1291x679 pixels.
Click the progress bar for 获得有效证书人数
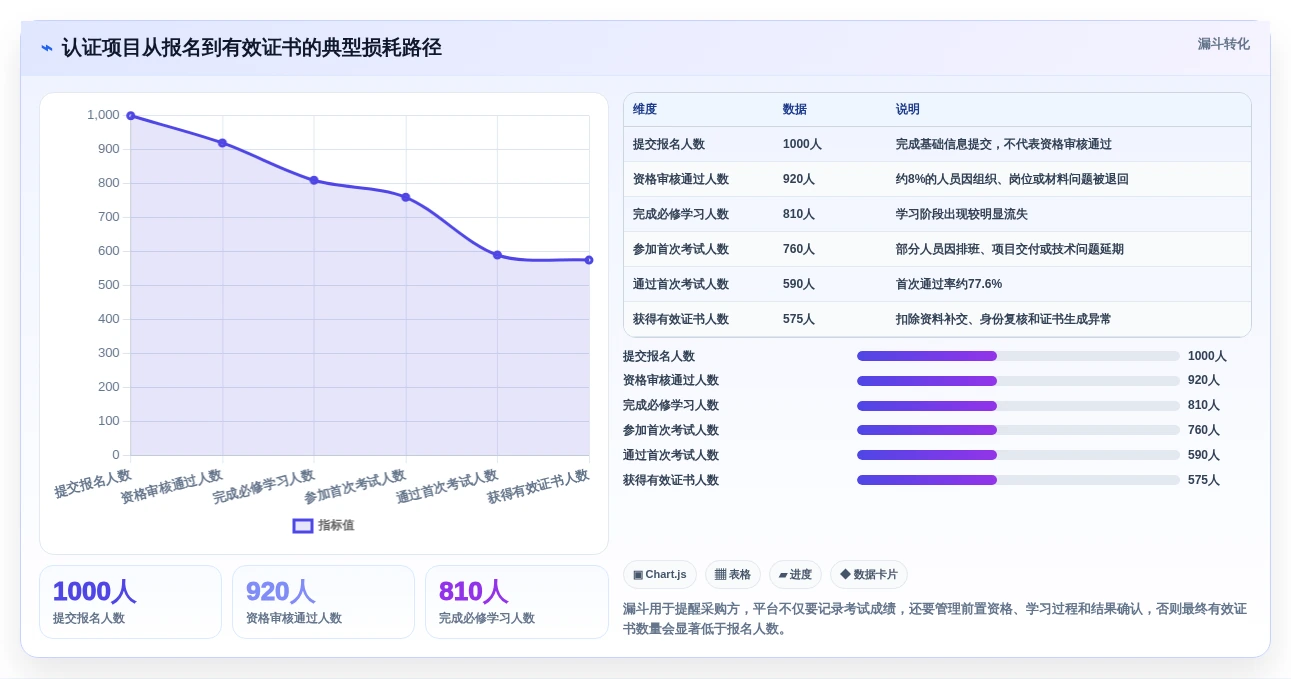tap(1018, 480)
